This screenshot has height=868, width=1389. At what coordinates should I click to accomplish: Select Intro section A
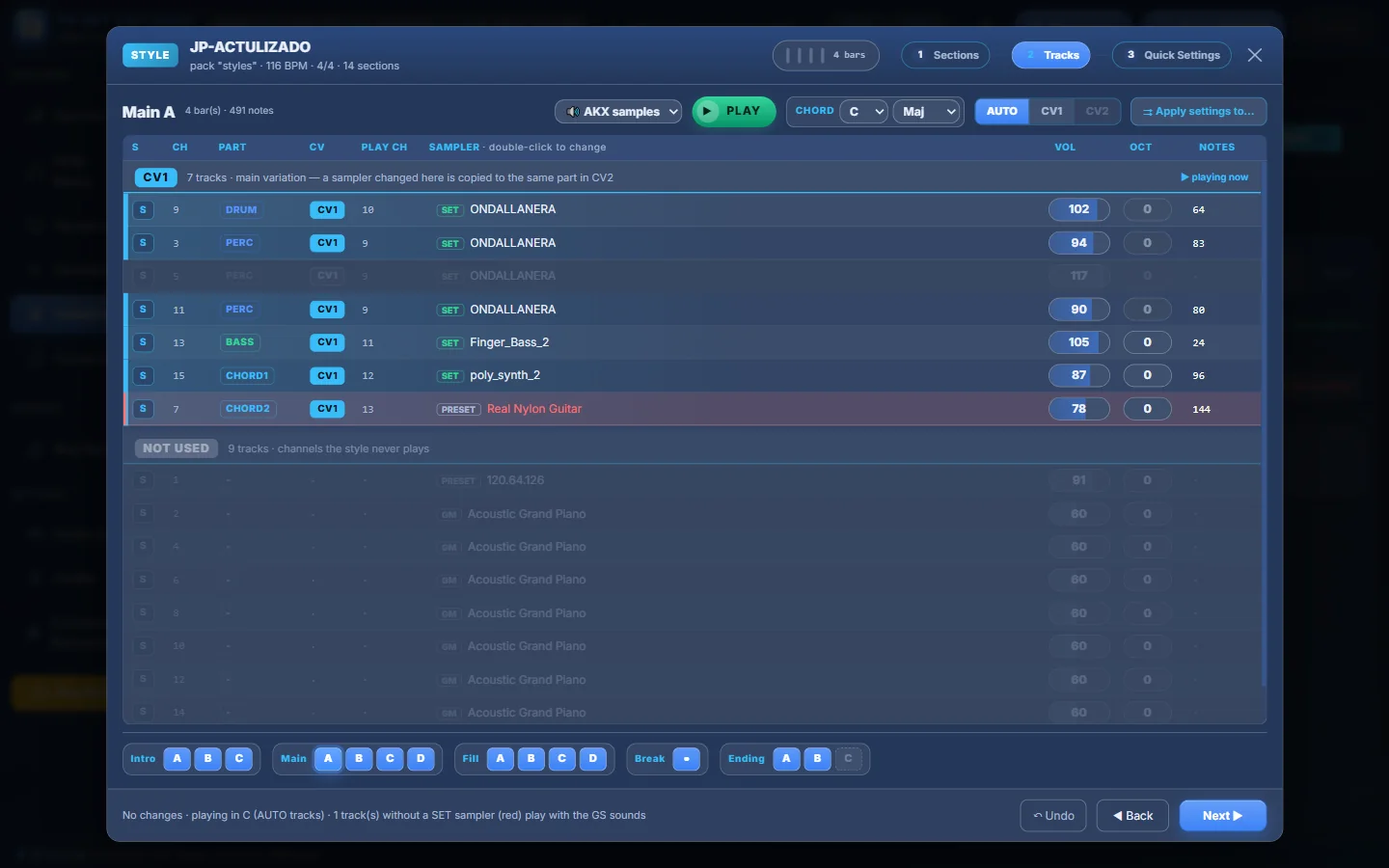(177, 759)
